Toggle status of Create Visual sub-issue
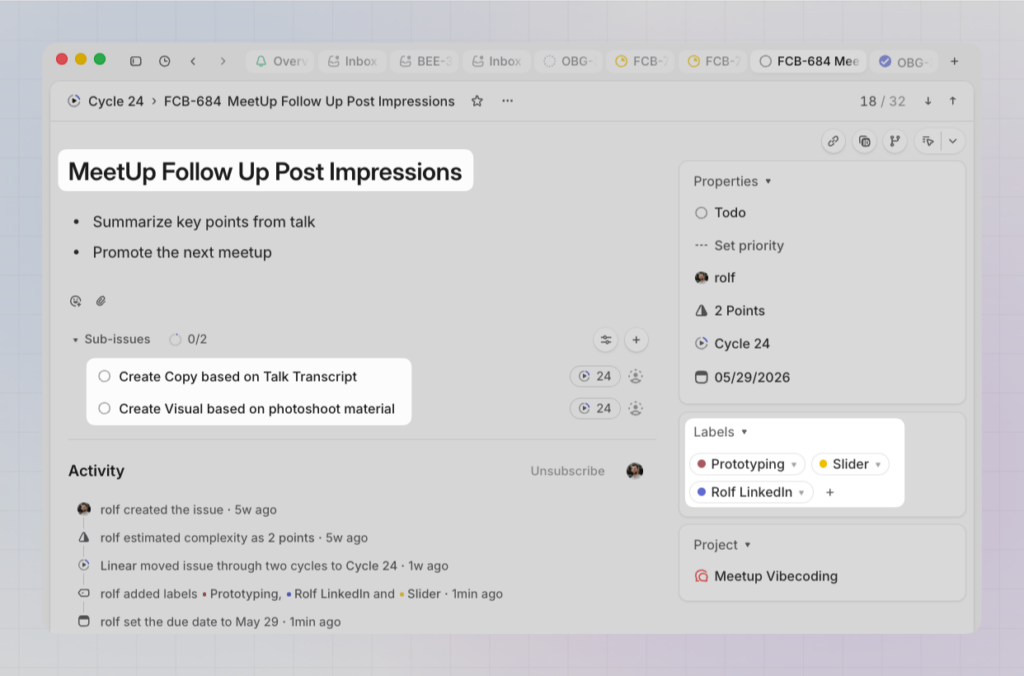 click(105, 408)
